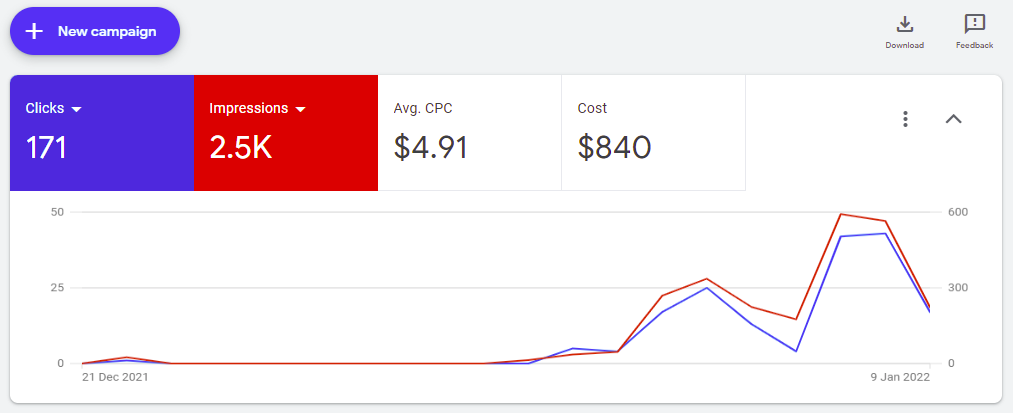Click the plus icon on New campaign

(x=34, y=31)
